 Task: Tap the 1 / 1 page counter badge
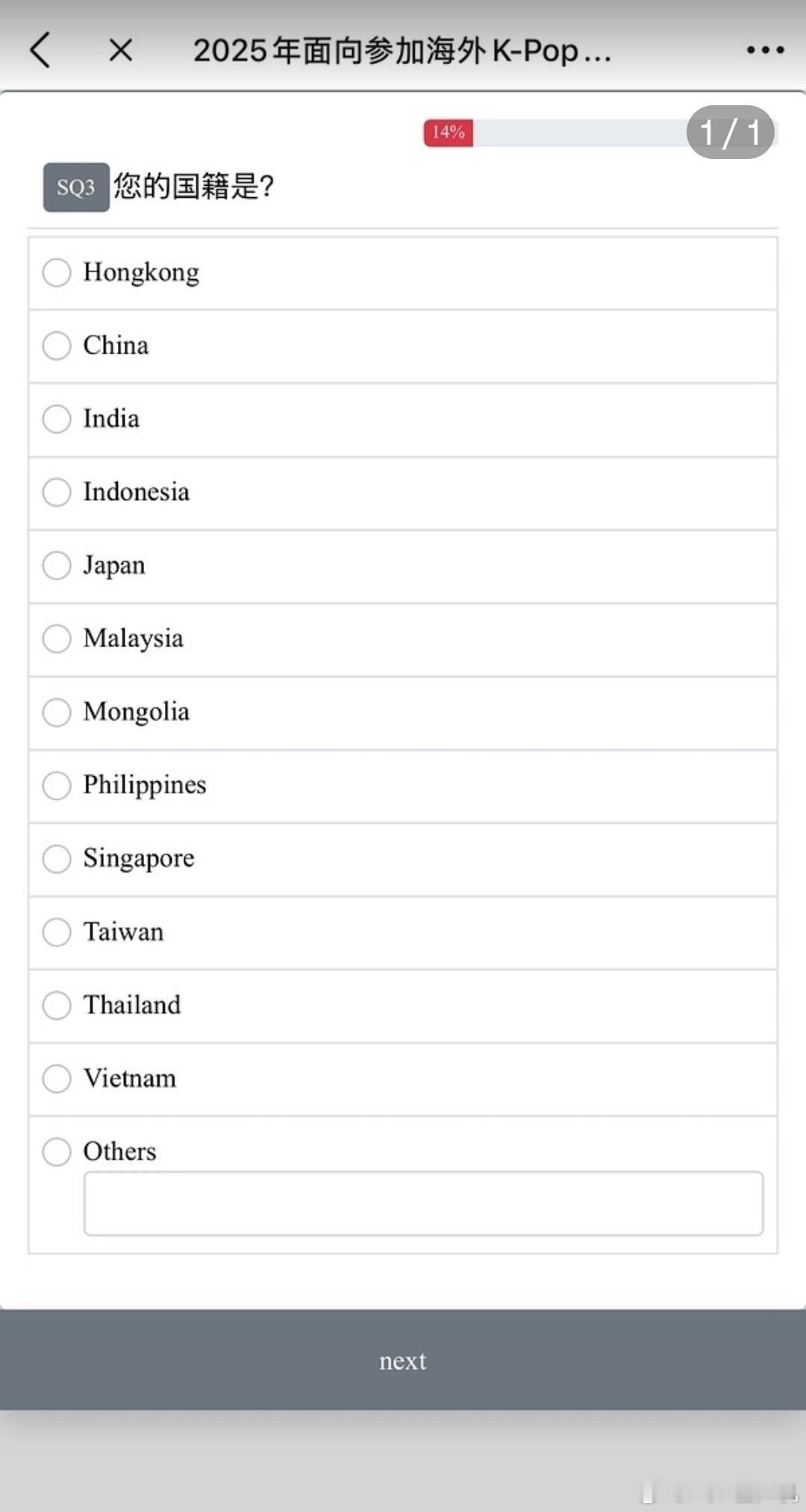[x=730, y=133]
